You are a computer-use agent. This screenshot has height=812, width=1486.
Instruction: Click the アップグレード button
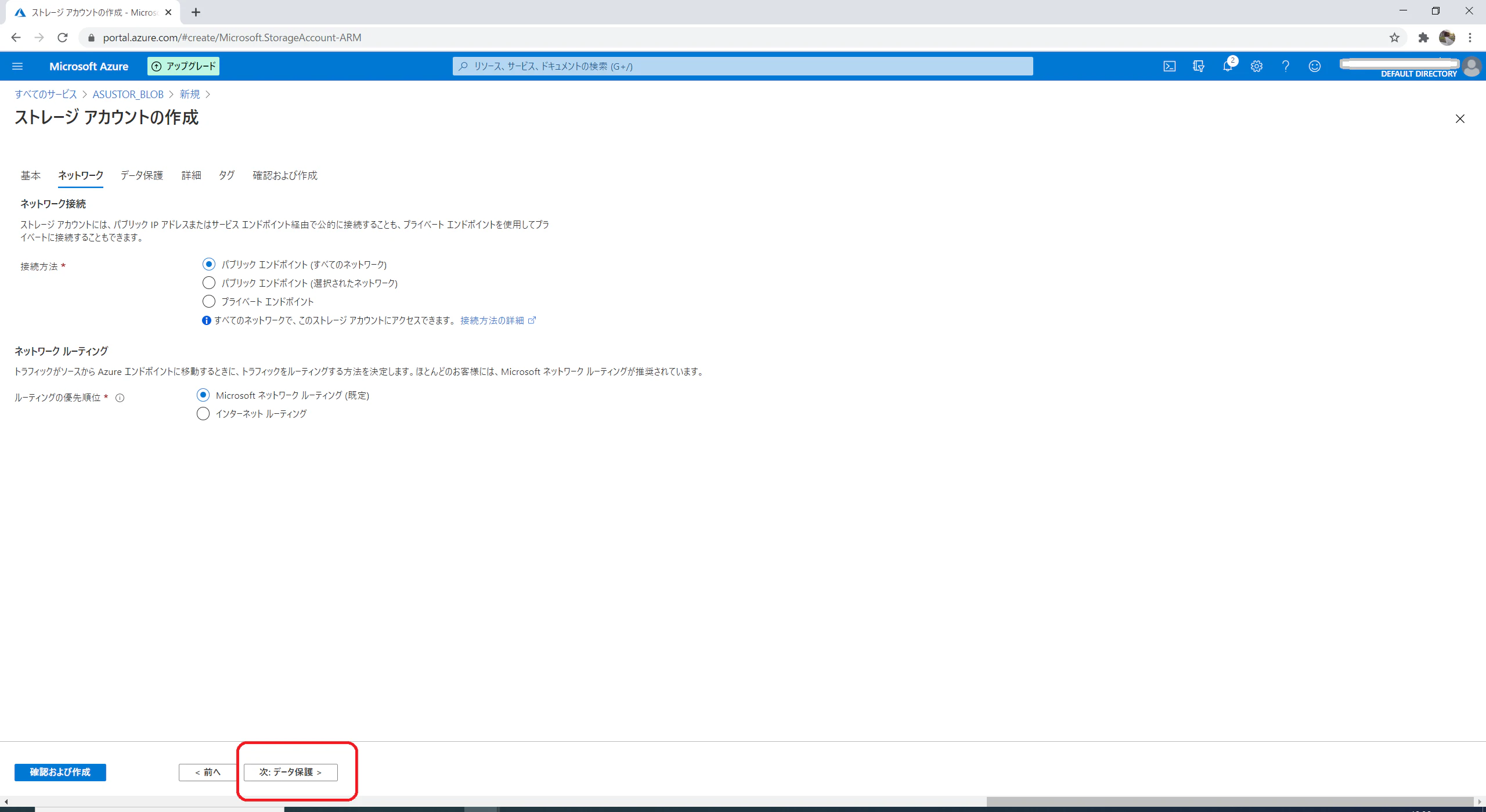click(183, 66)
